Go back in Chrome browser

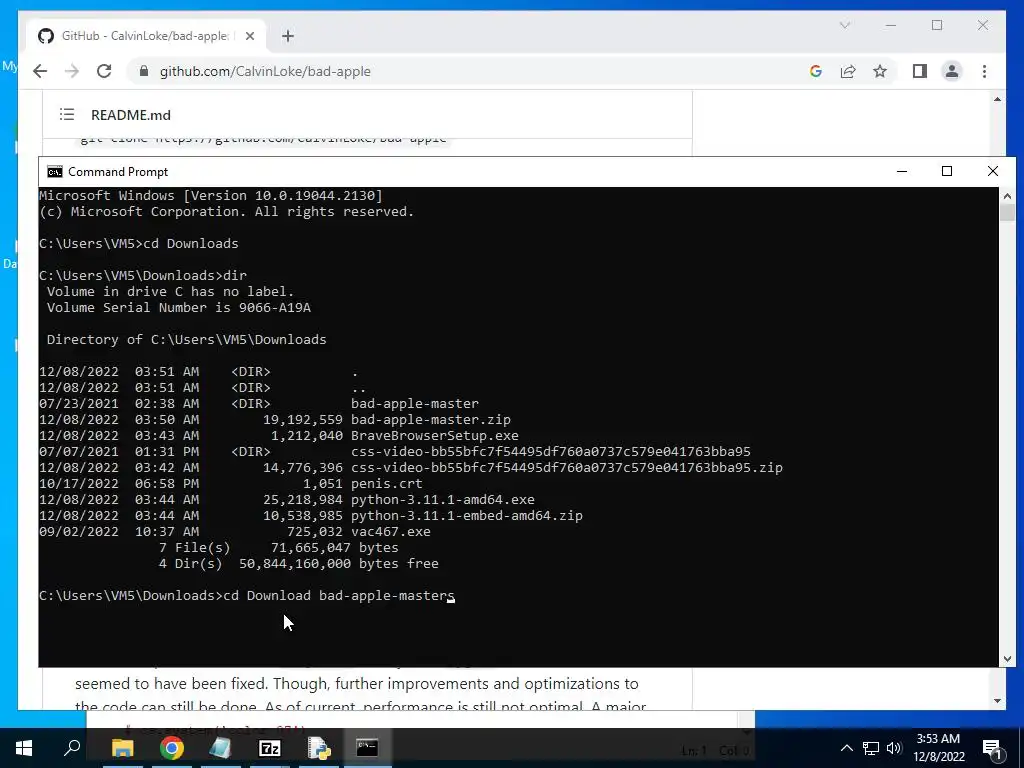[x=40, y=71]
